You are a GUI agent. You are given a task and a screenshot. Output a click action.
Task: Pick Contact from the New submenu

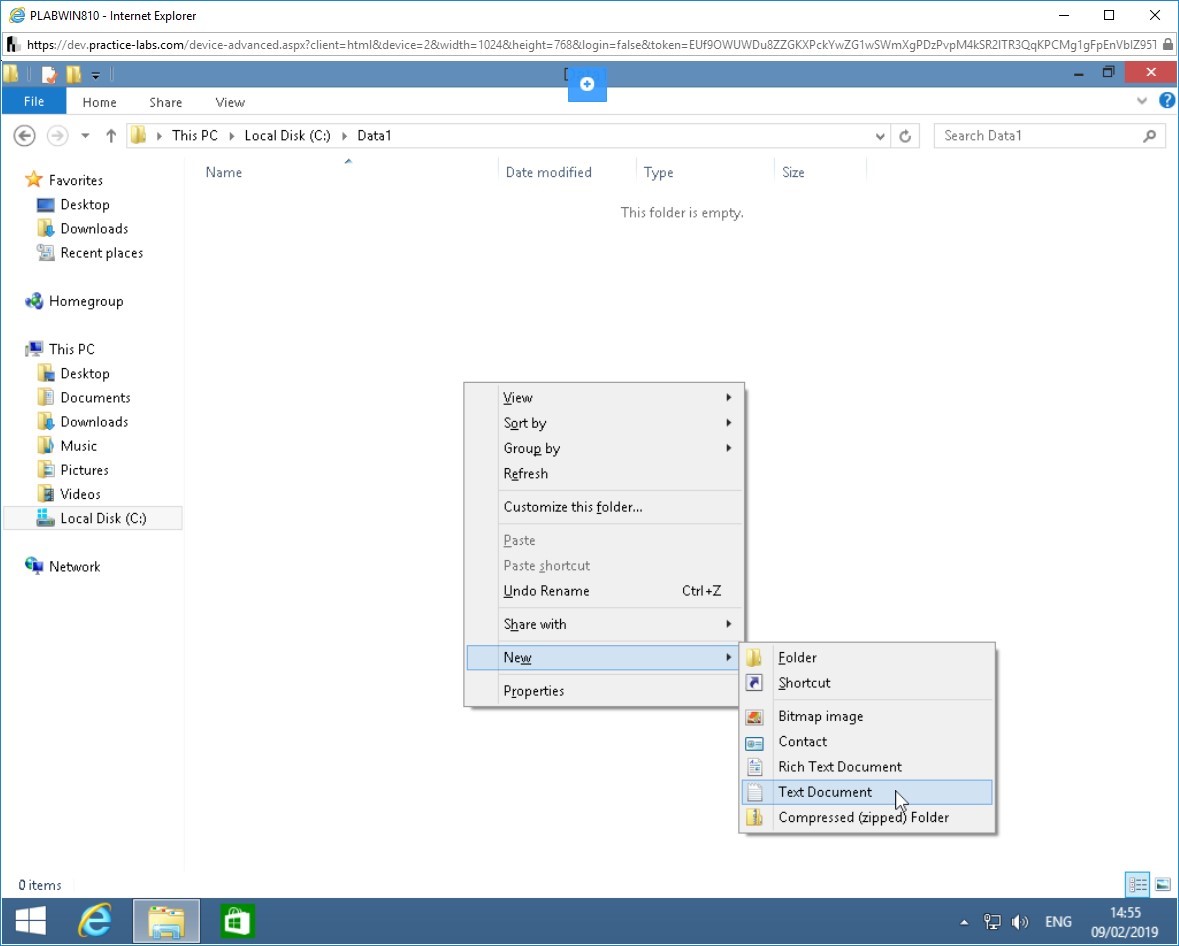pyautogui.click(x=867, y=741)
